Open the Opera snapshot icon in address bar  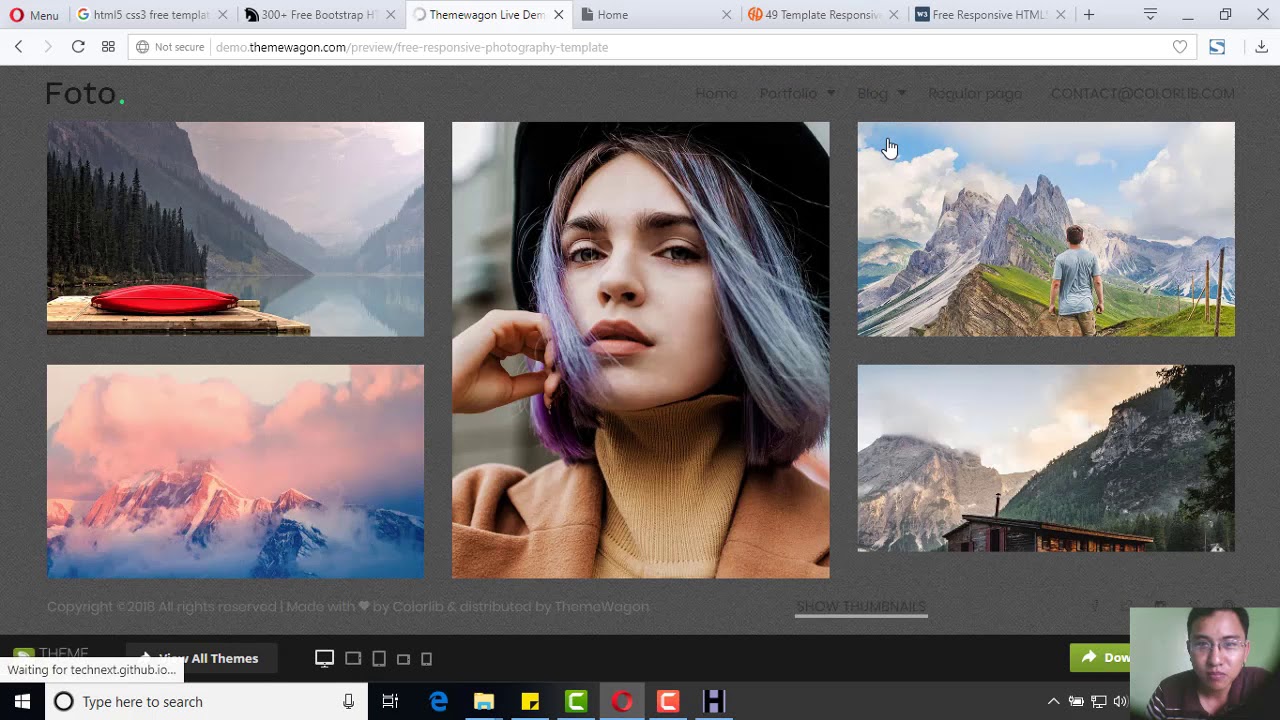tap(1217, 47)
